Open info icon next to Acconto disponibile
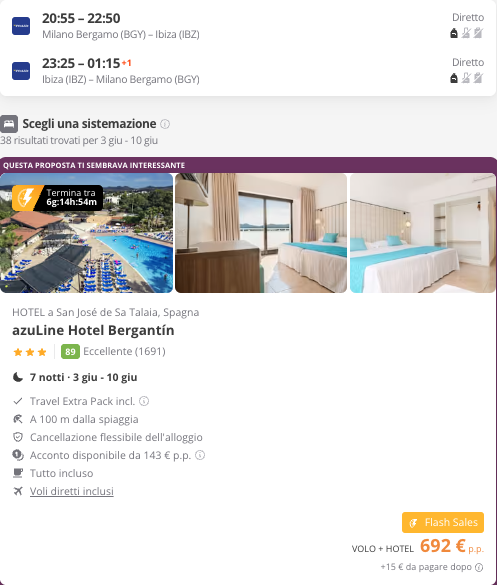 coord(200,455)
